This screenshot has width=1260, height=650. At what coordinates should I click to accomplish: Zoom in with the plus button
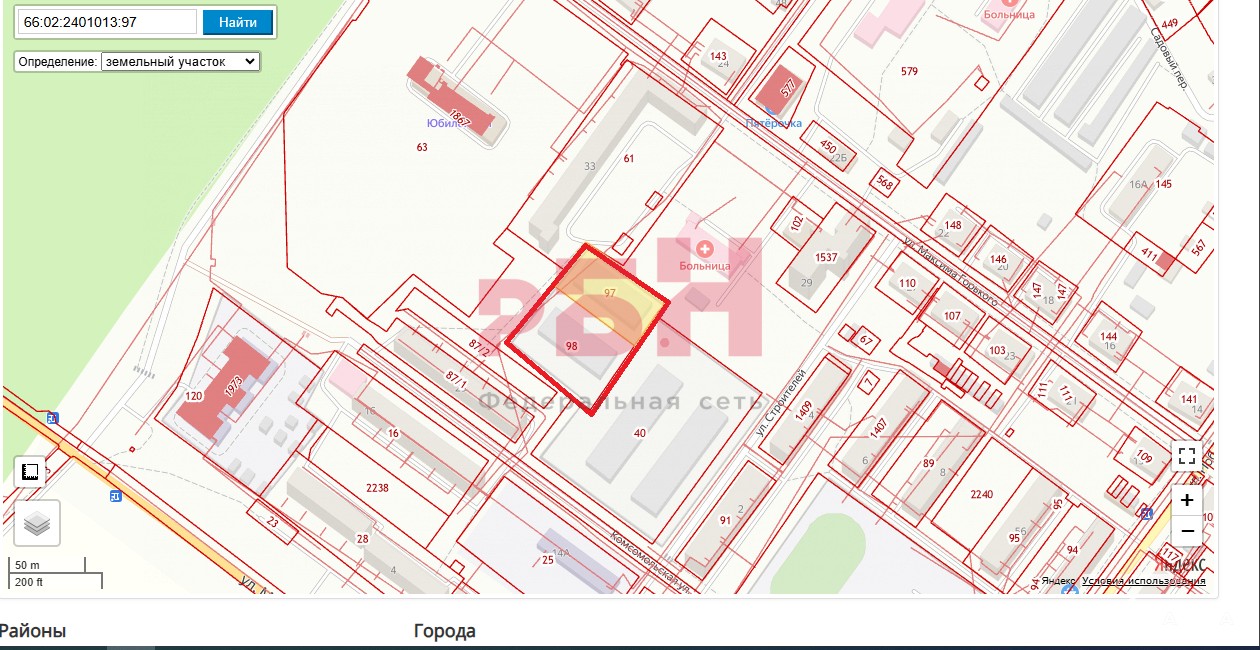click(1187, 500)
